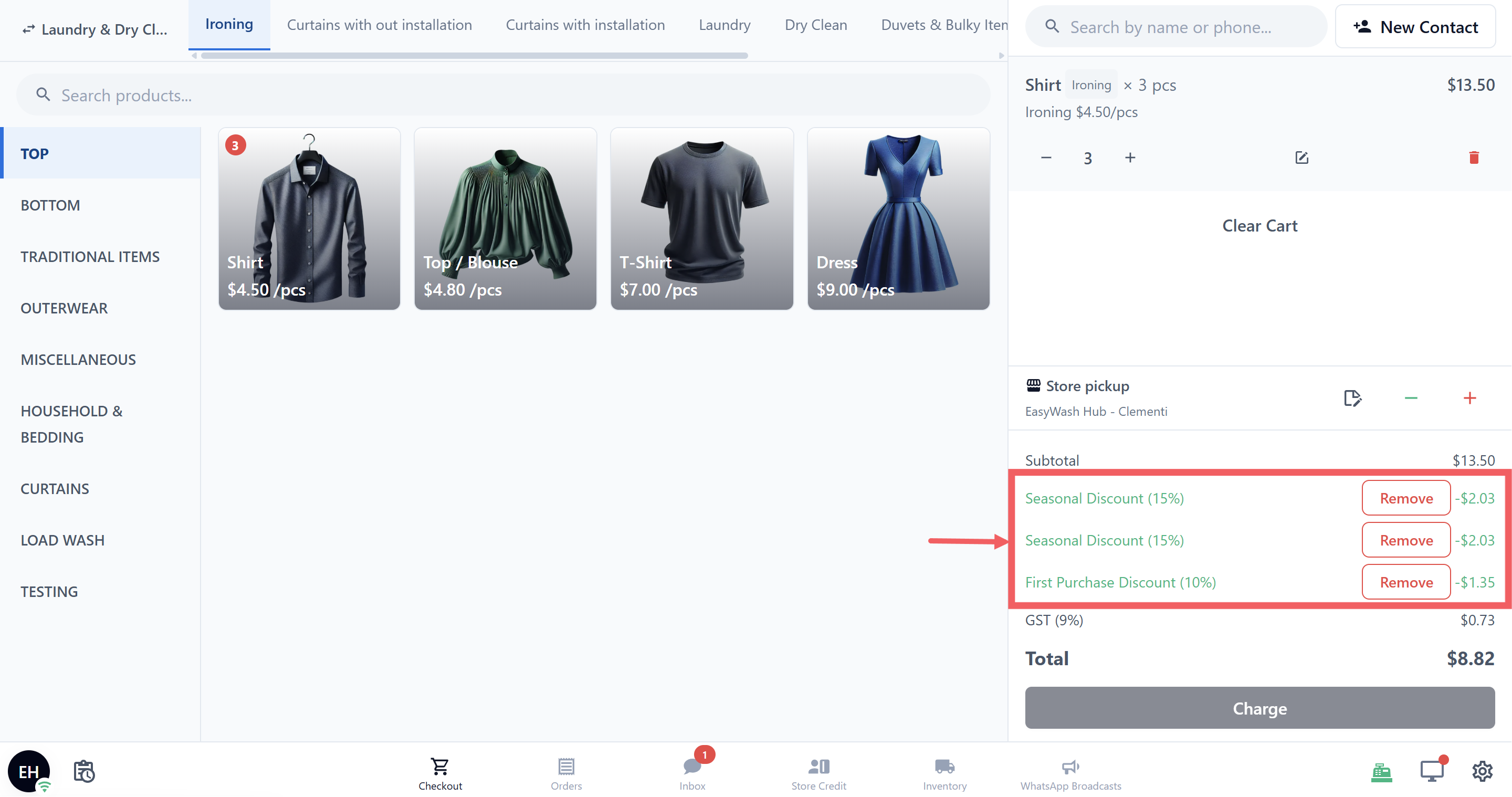Click the red plus surcharge icon
The height and width of the screenshot is (797, 1512).
pyautogui.click(x=1470, y=399)
